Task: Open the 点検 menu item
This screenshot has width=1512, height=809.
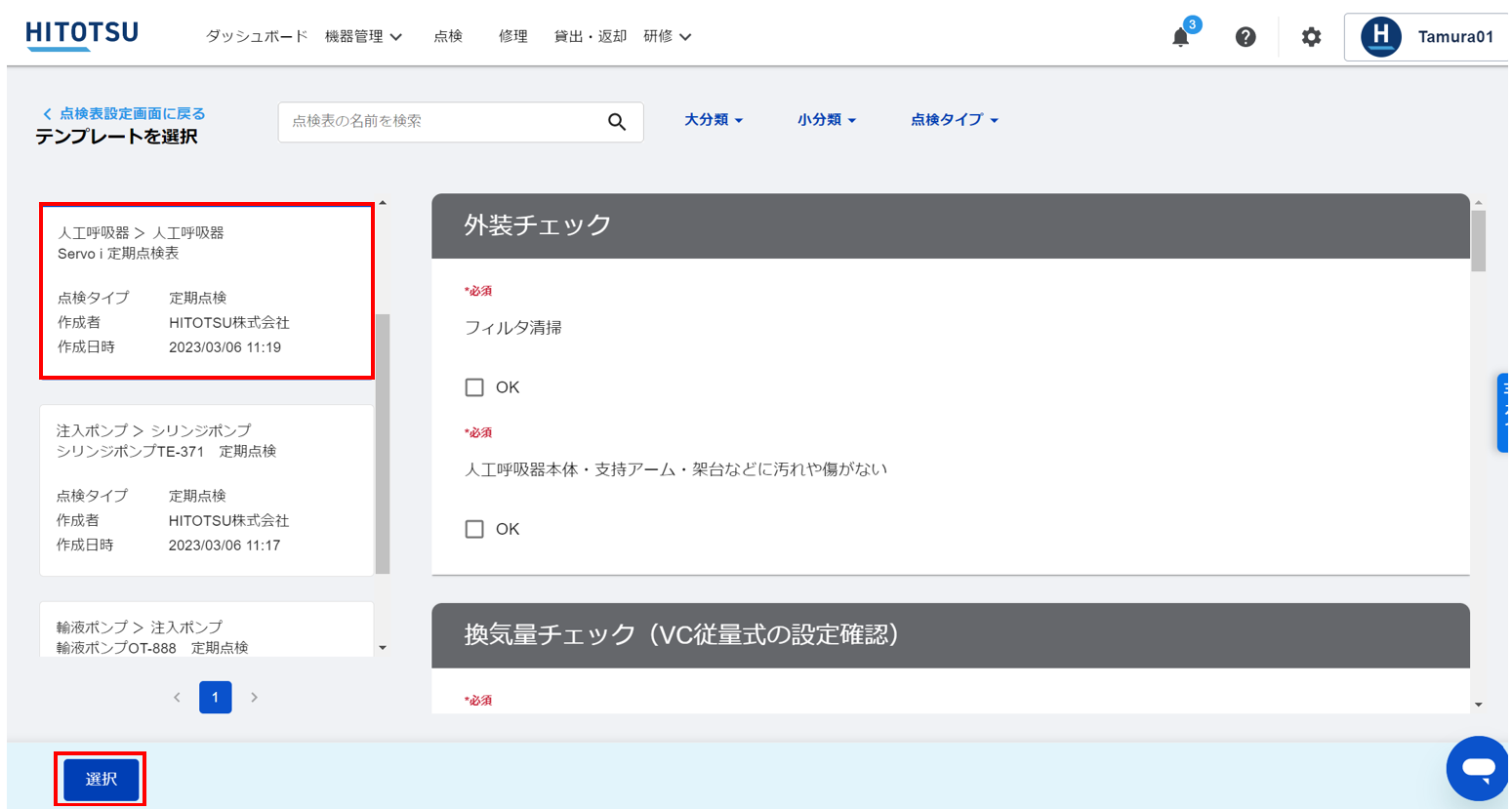Action: tap(448, 36)
